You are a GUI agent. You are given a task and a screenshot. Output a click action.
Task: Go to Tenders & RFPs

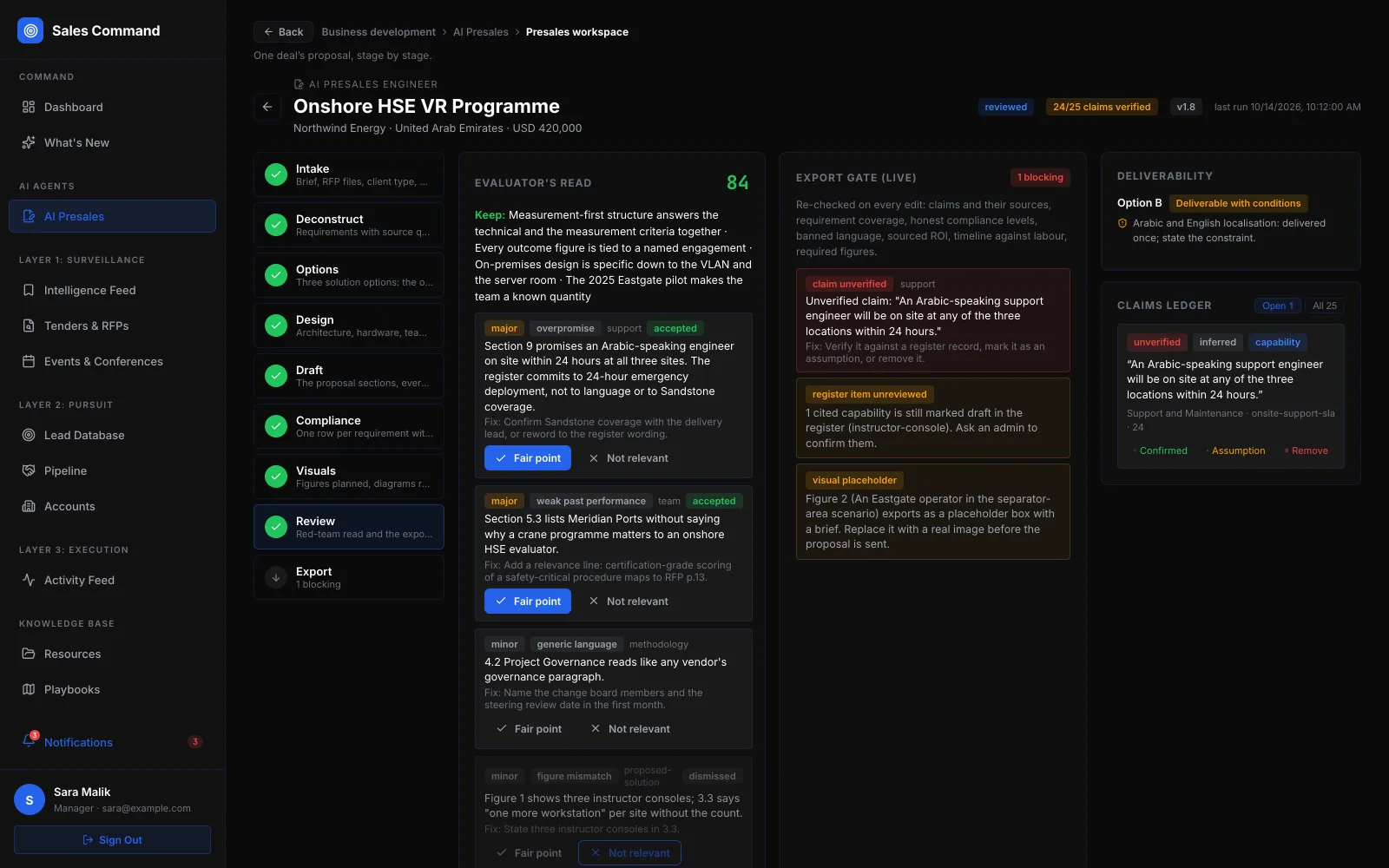(x=112, y=325)
